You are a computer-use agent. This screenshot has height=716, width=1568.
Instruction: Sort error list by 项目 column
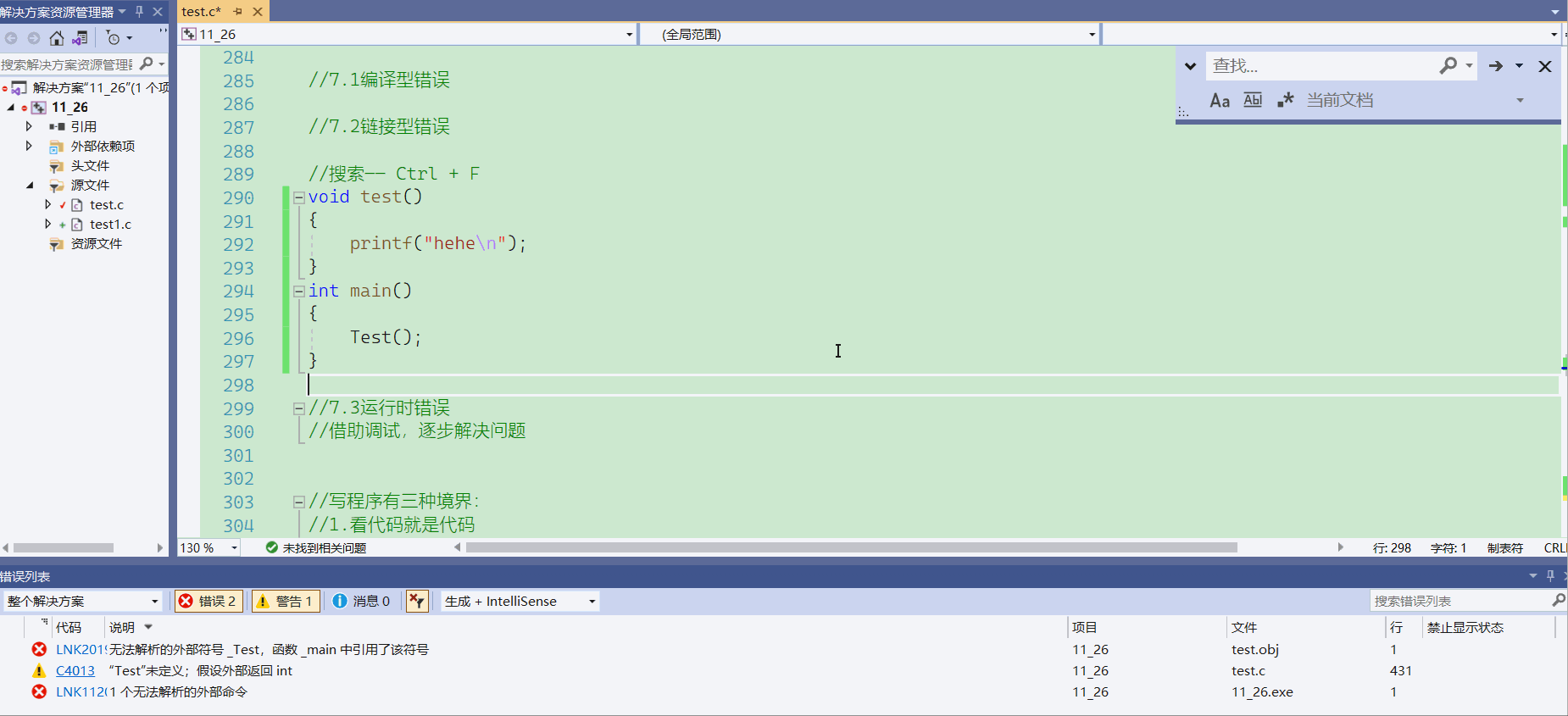1085,627
